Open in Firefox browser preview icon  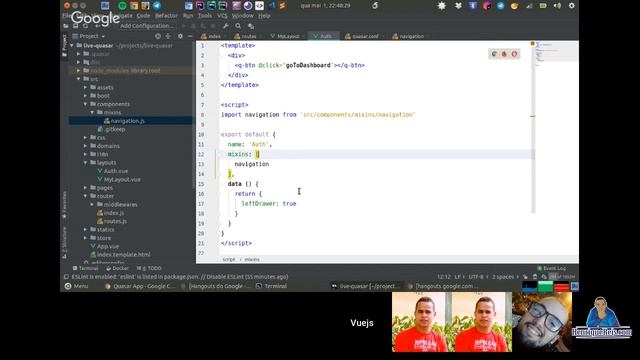point(504,54)
